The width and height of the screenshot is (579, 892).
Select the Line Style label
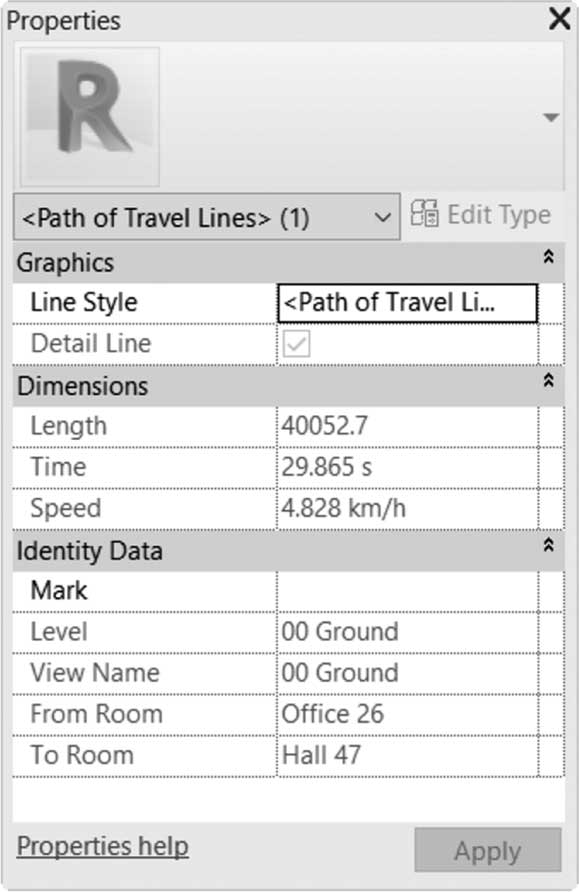click(84, 302)
